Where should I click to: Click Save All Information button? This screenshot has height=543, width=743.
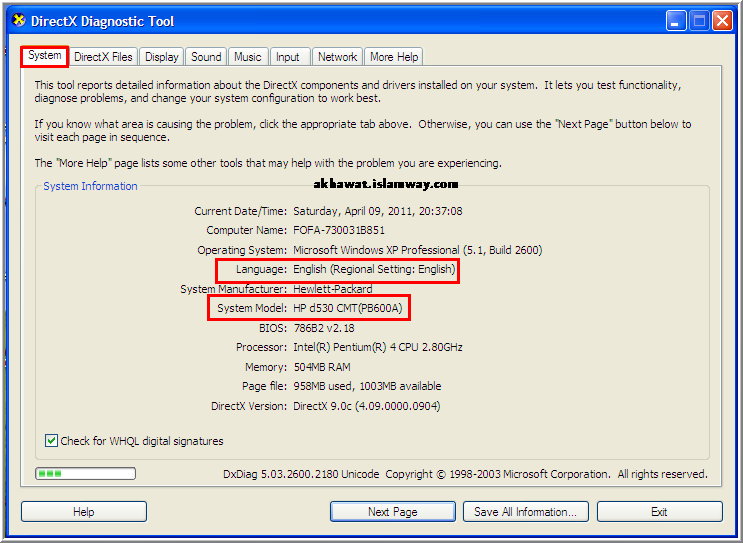coord(525,512)
